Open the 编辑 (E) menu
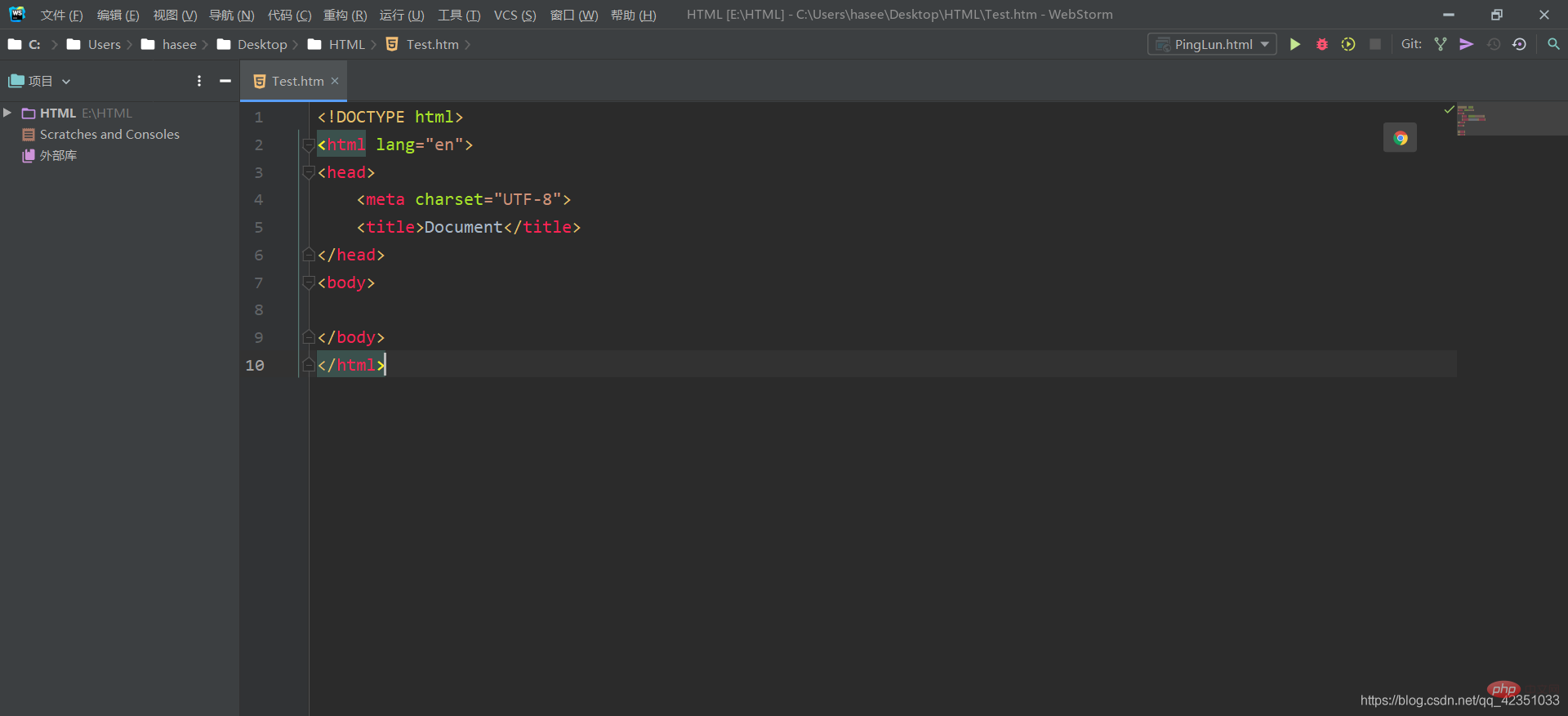 tap(118, 15)
